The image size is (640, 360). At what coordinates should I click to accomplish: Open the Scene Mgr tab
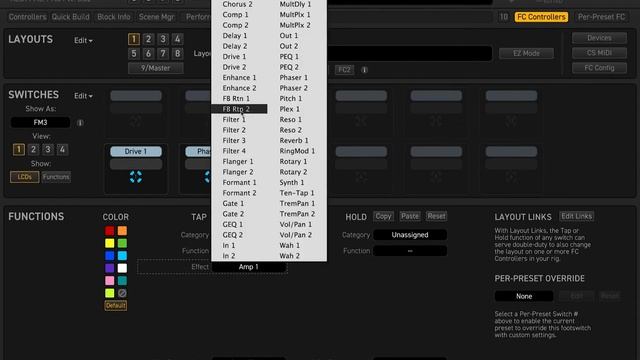coord(156,17)
